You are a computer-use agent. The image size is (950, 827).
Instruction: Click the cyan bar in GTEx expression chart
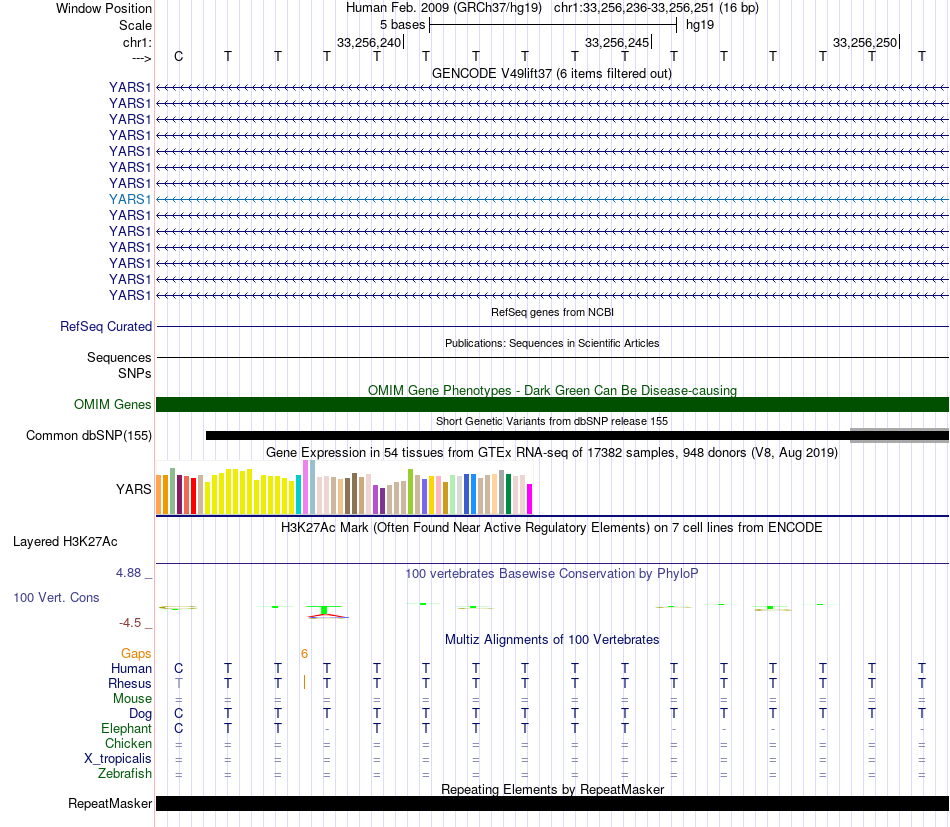pyautogui.click(x=299, y=494)
